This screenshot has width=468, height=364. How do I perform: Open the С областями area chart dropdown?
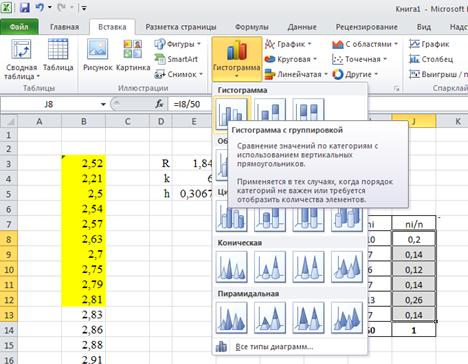[365, 44]
